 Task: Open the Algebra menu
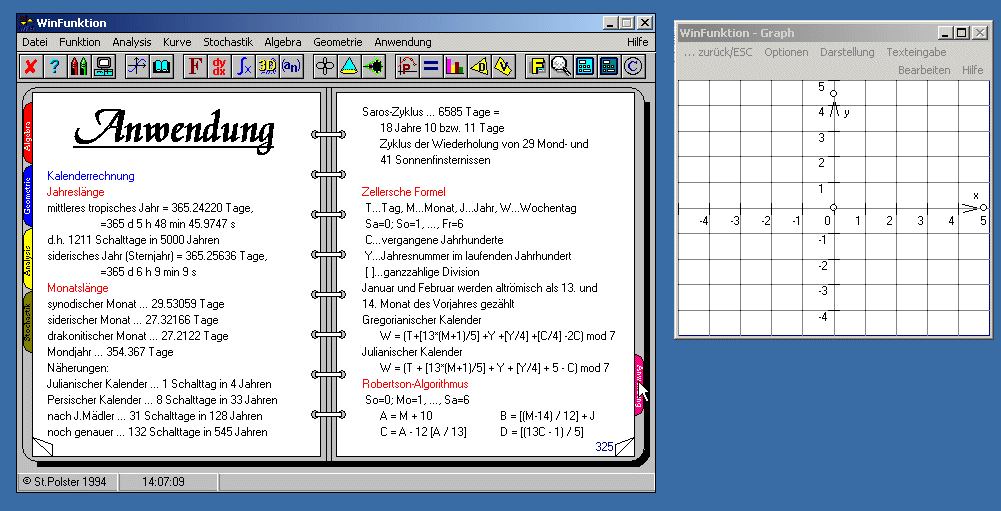[283, 42]
